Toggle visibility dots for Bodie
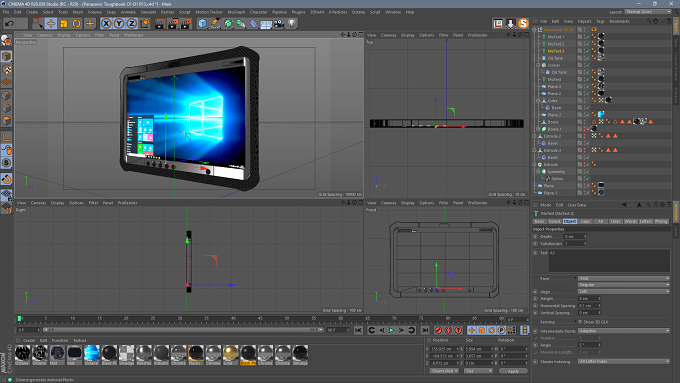Screen dimensions: 680x383 (584, 122)
